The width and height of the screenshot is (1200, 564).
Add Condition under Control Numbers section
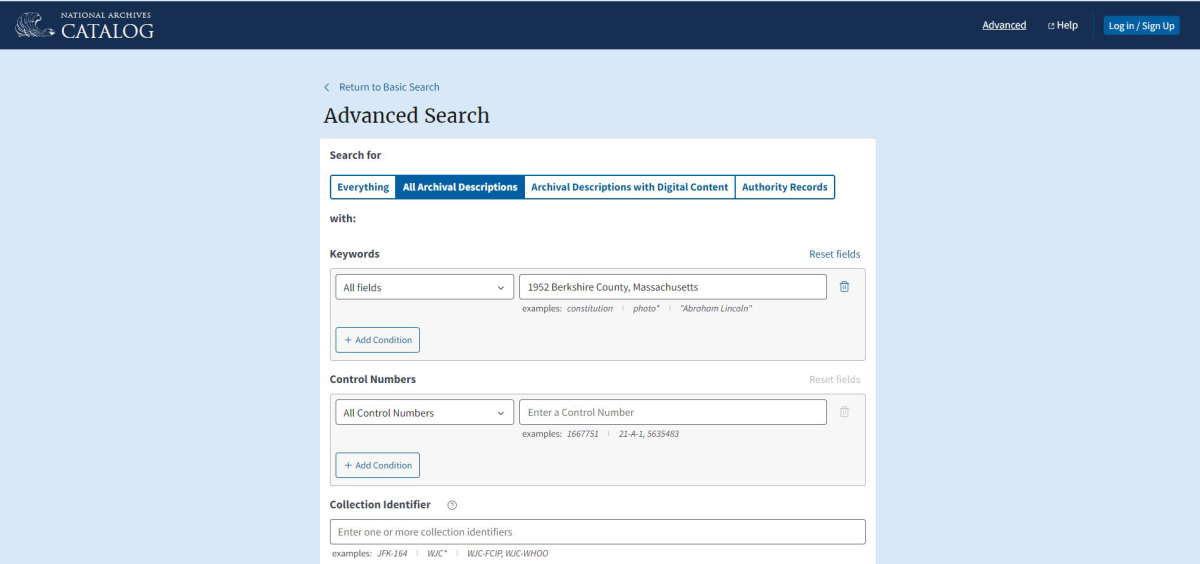(378, 465)
